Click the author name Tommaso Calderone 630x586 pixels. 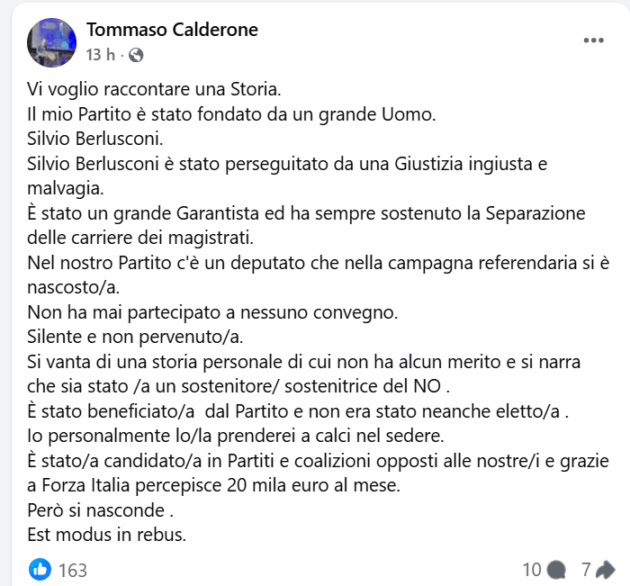click(x=172, y=30)
